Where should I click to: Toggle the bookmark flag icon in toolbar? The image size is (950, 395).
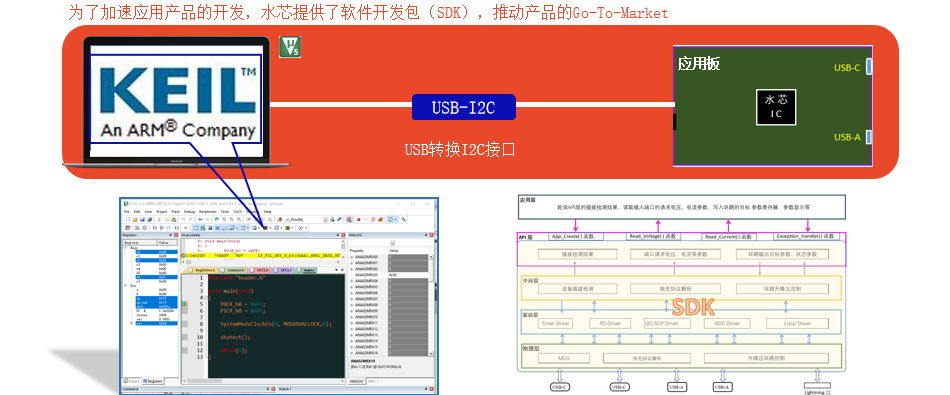click(217, 219)
